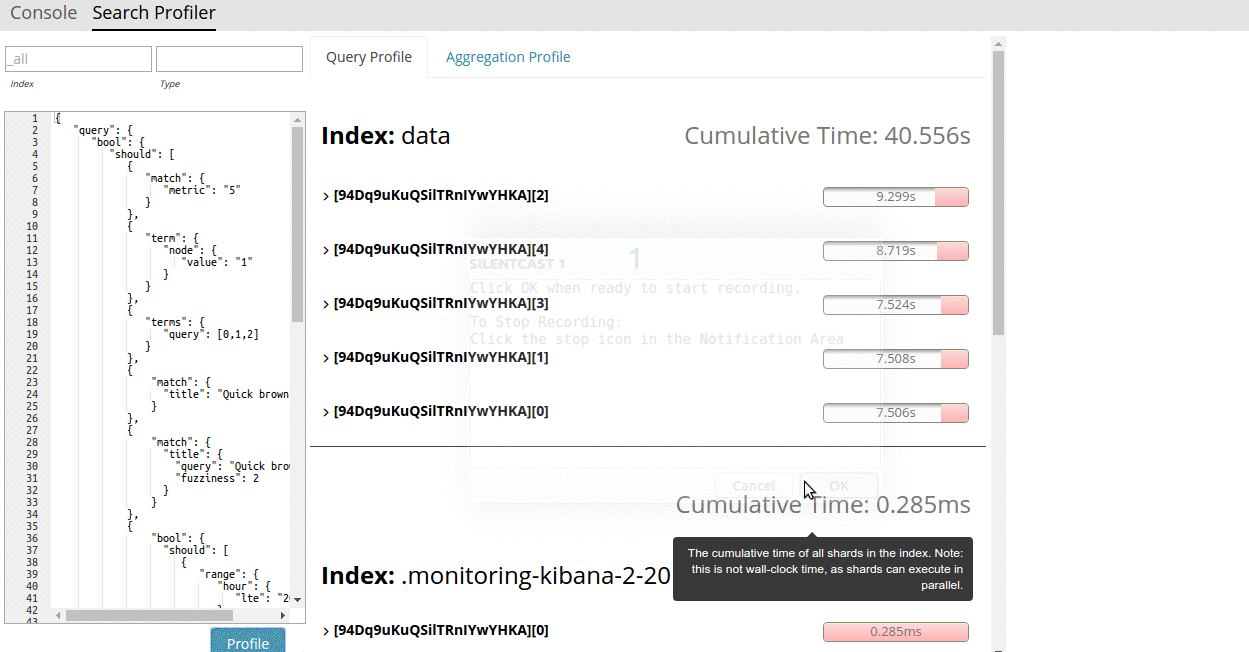Switch to the Aggregation Profile tab
The width and height of the screenshot is (1249, 652).
(x=508, y=57)
